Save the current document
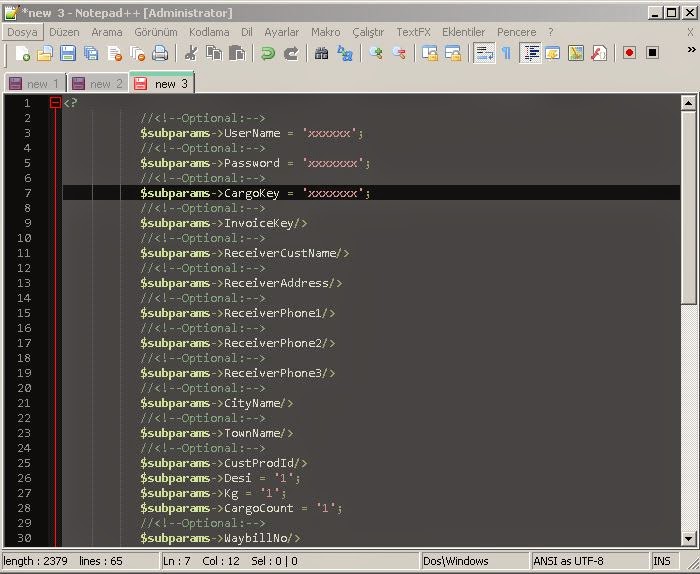Image resolution: width=700 pixels, height=574 pixels. point(68,53)
